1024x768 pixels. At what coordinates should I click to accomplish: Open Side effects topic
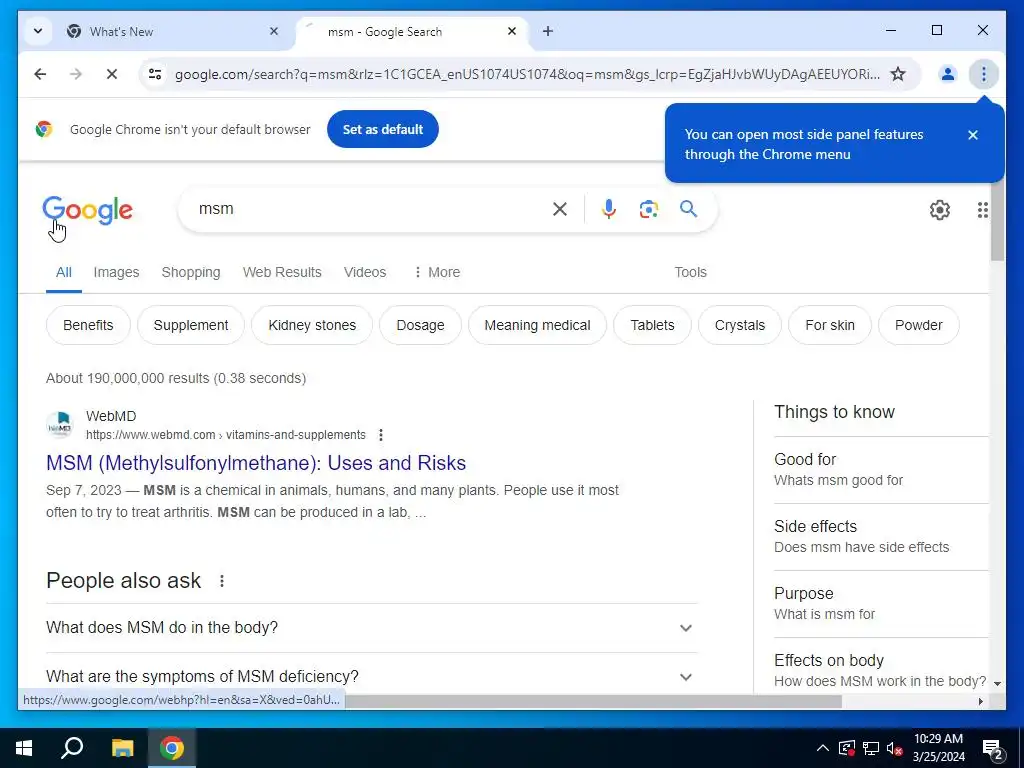(x=881, y=537)
